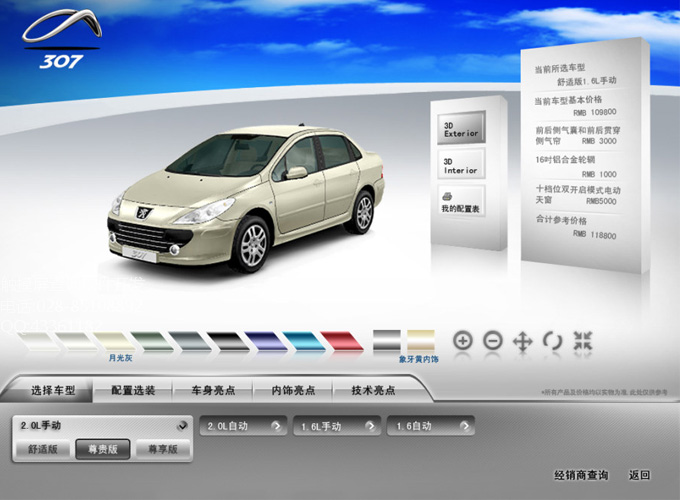Pick the grey-blue body color swatch

[190, 341]
